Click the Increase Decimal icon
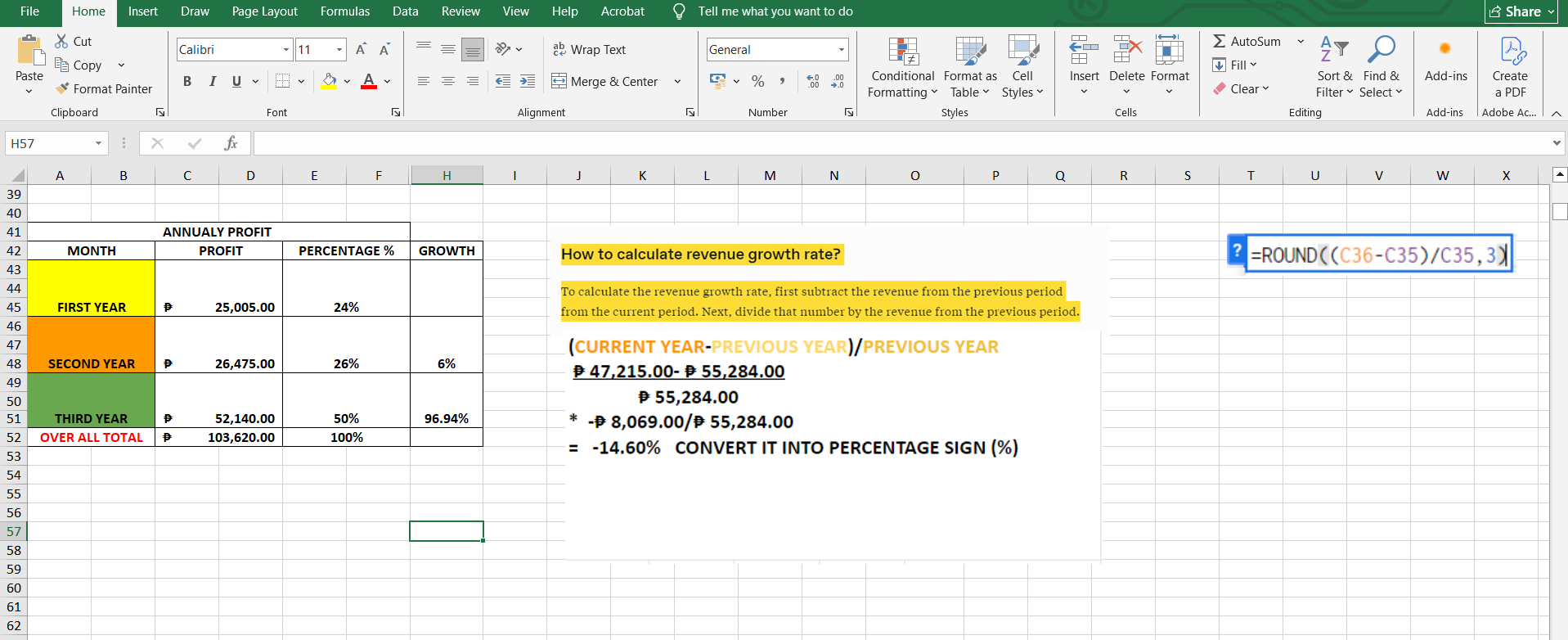 (812, 81)
